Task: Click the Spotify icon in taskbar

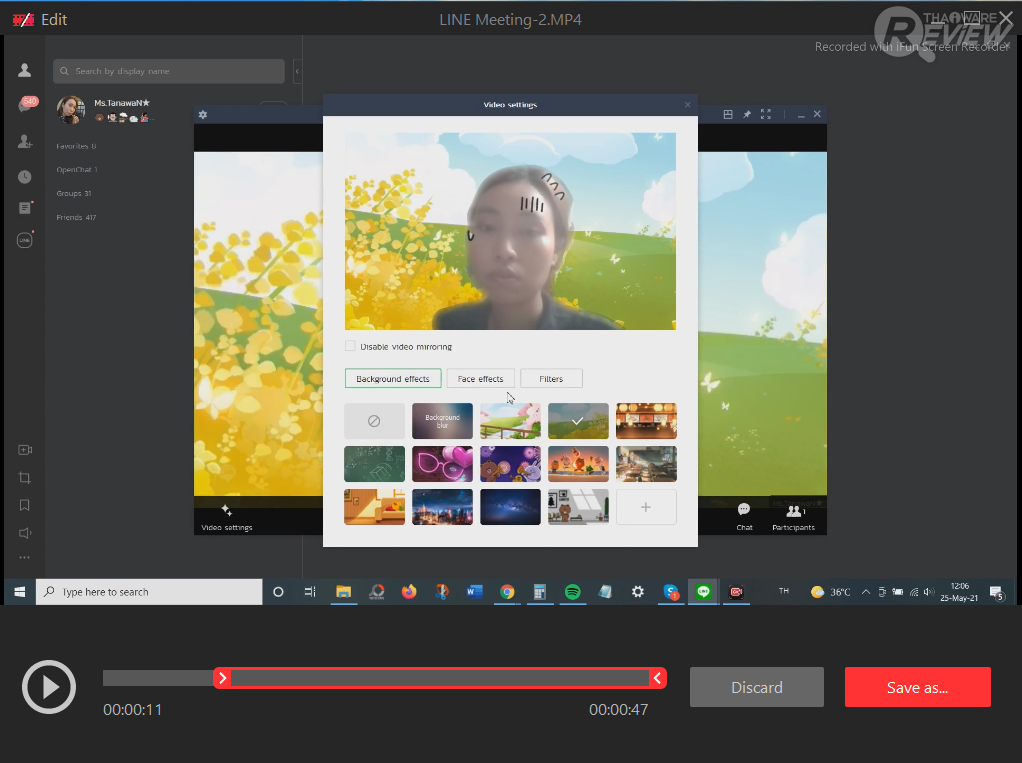Action: coord(572,592)
